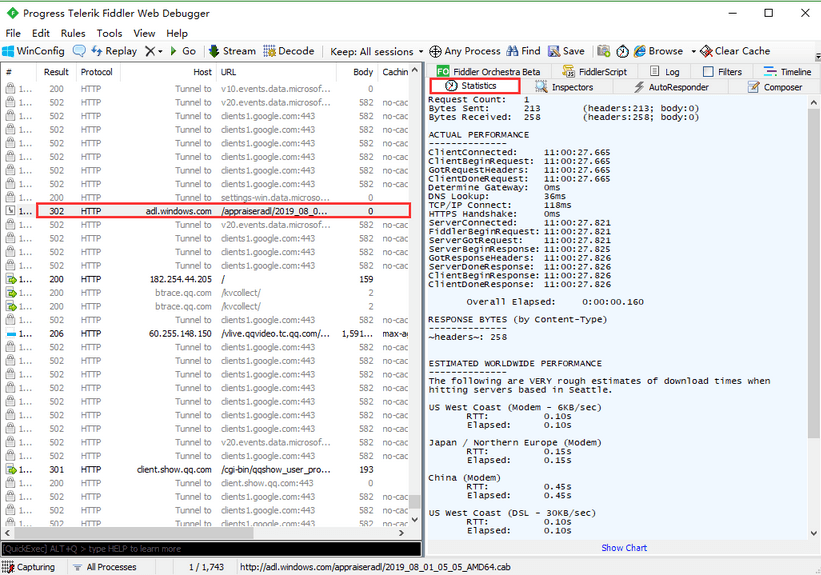Sort sessions by Body column header

tap(357, 72)
